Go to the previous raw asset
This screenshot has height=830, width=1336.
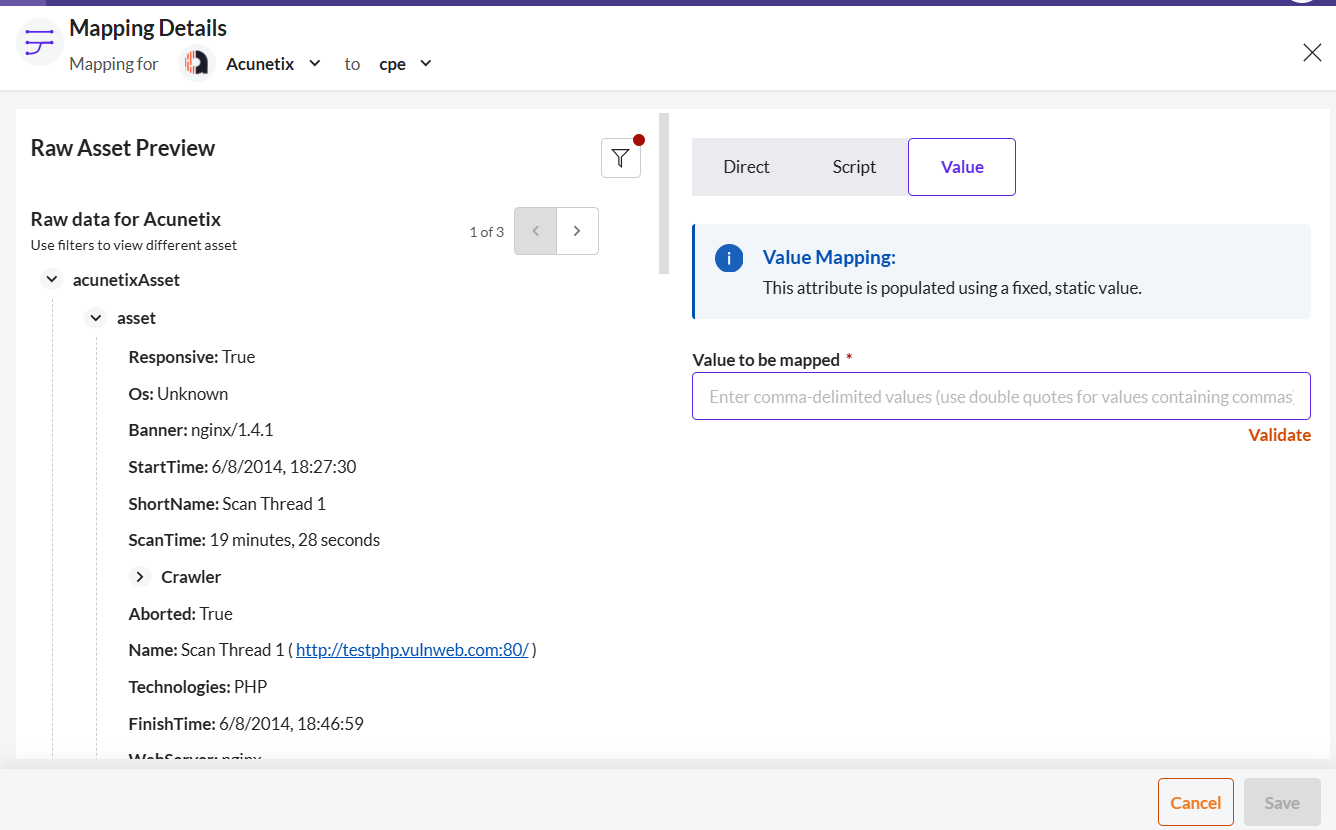point(536,231)
